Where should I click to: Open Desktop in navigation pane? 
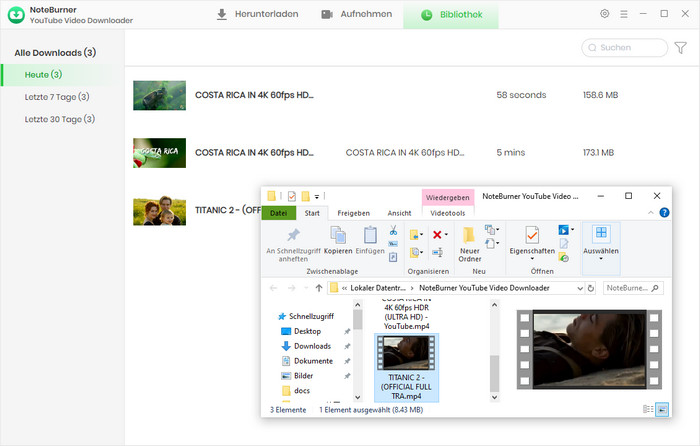pos(301,331)
